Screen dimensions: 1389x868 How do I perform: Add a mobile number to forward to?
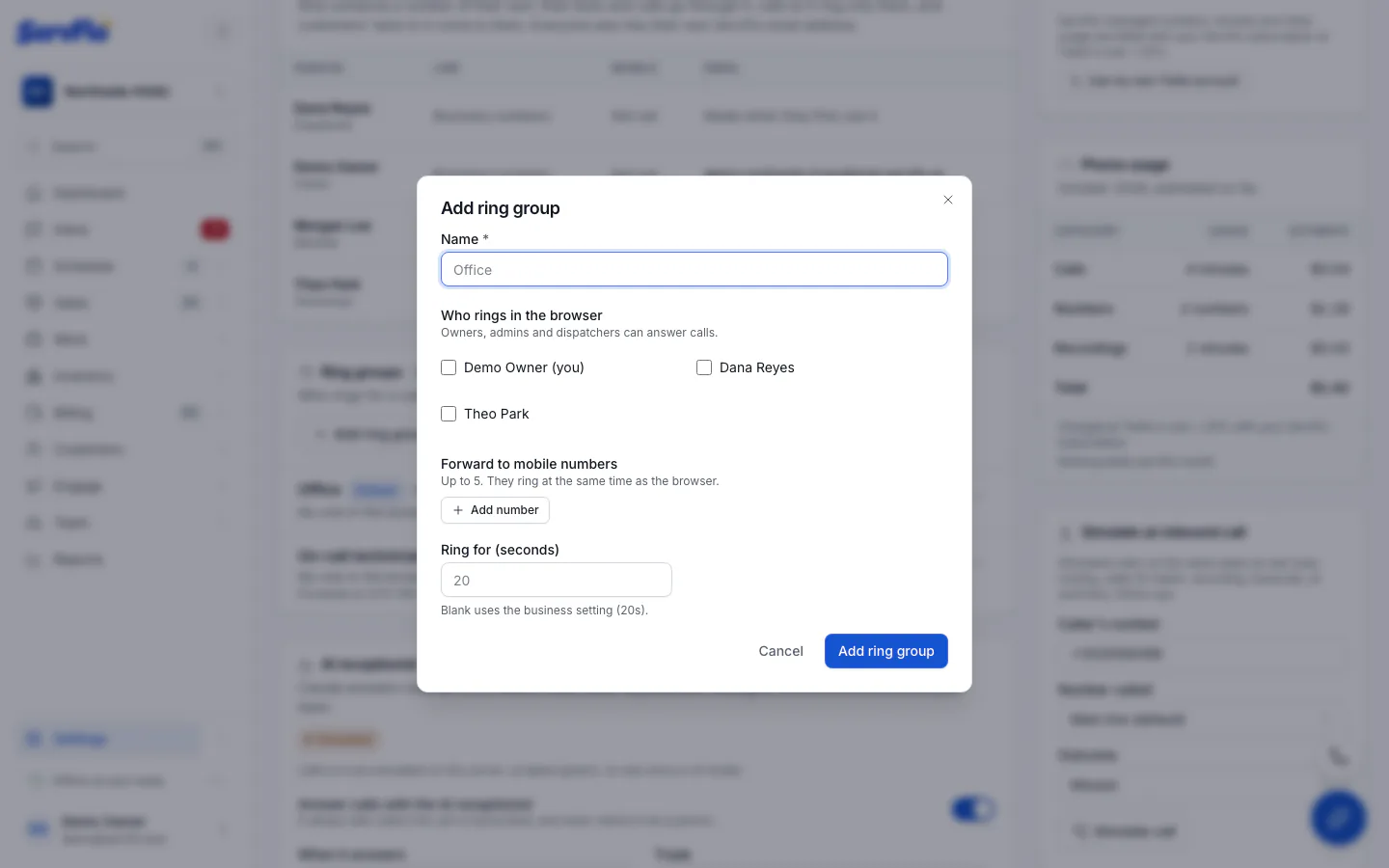[495, 510]
